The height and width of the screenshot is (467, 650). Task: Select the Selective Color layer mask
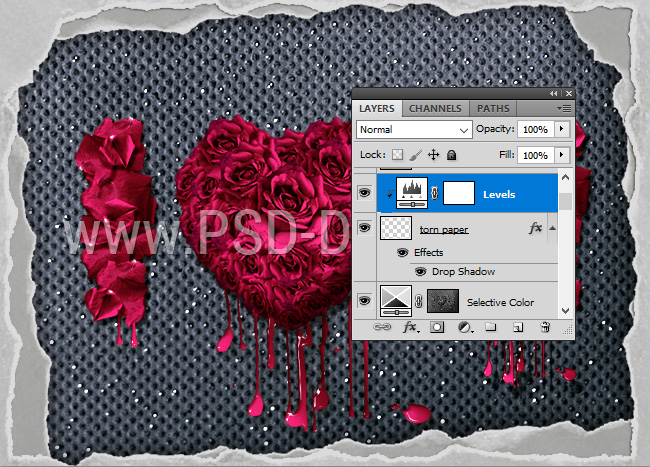[443, 301]
